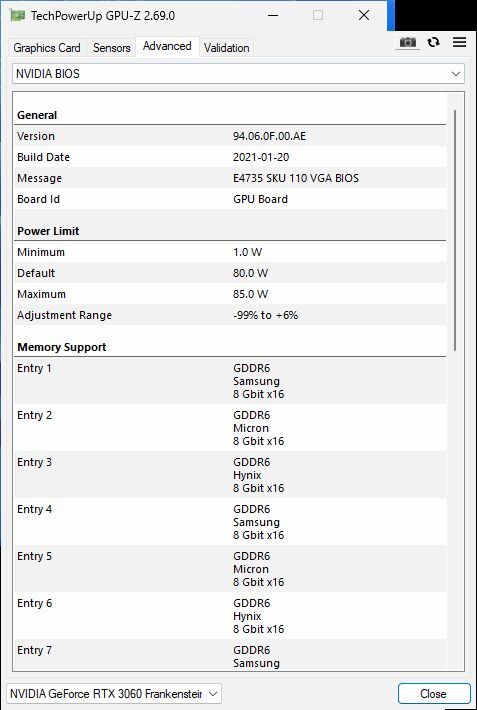Close the window with the X button
Viewport: 477px width, 710px height.
click(x=364, y=15)
